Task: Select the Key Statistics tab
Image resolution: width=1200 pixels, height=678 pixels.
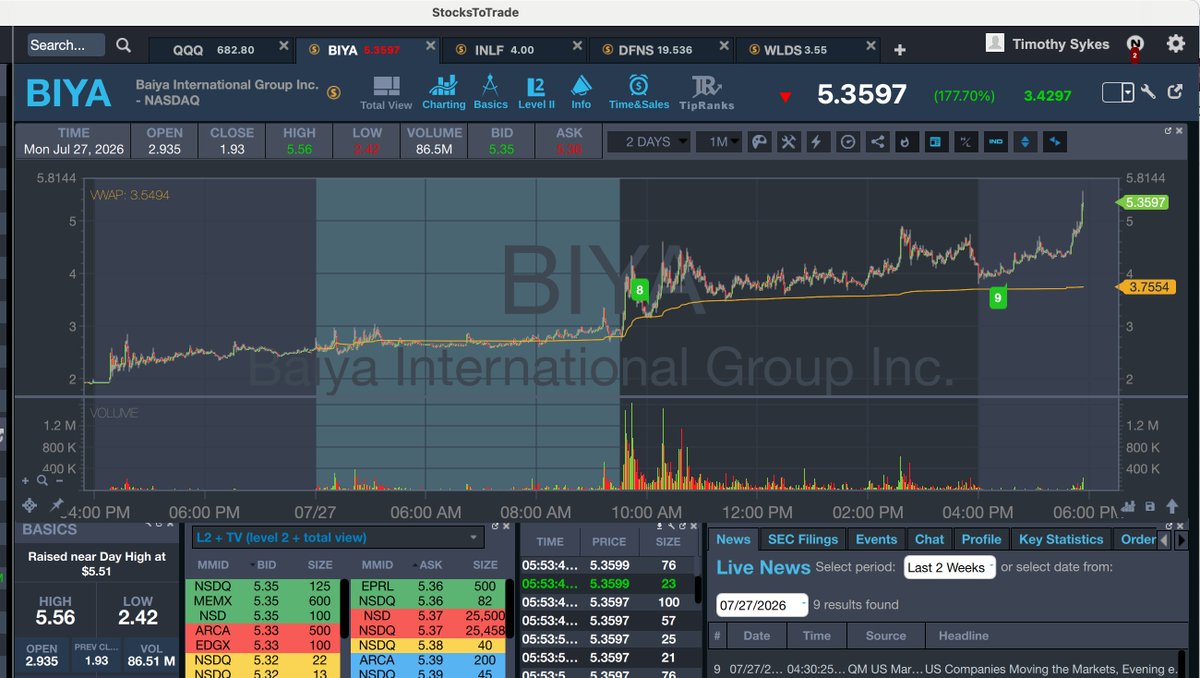Action: (x=1061, y=539)
